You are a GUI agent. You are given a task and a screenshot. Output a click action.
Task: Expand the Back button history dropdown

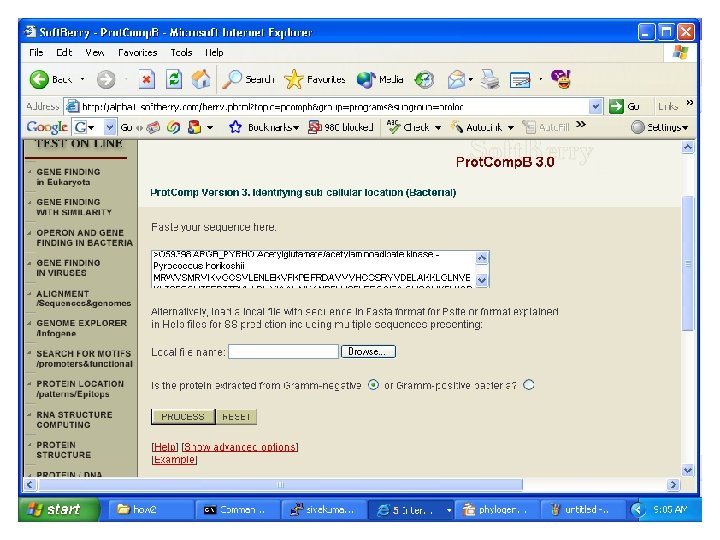[83, 79]
